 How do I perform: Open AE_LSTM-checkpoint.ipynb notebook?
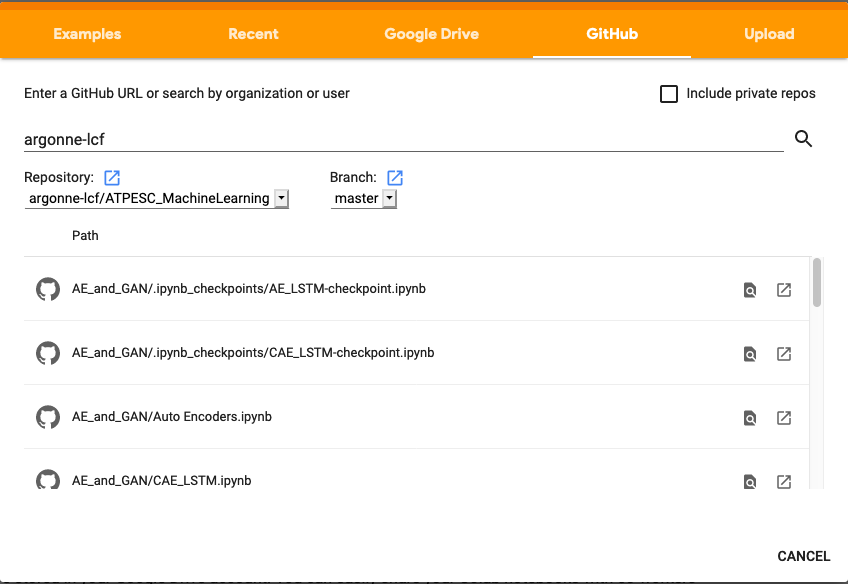pyautogui.click(x=249, y=289)
